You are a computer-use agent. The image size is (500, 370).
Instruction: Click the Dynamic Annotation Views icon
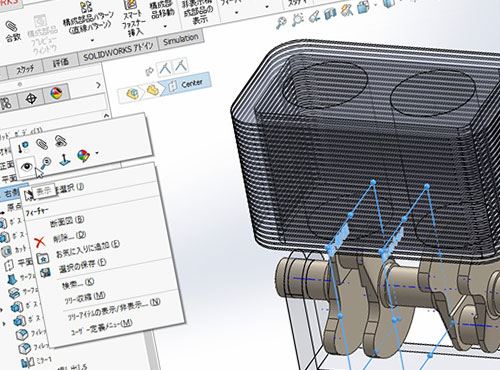pyautogui.click(x=347, y=10)
